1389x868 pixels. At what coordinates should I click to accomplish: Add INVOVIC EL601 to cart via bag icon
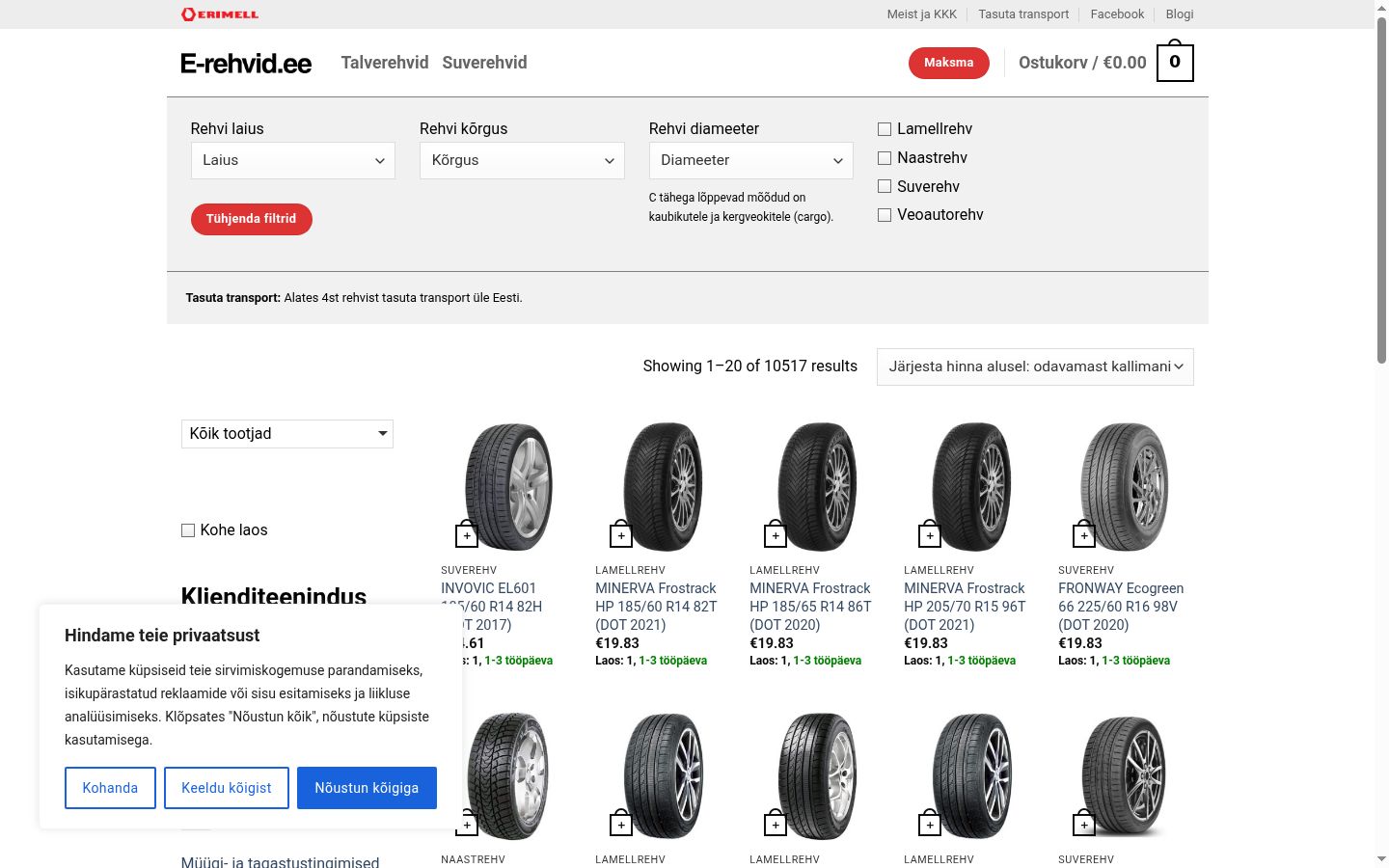(x=467, y=533)
